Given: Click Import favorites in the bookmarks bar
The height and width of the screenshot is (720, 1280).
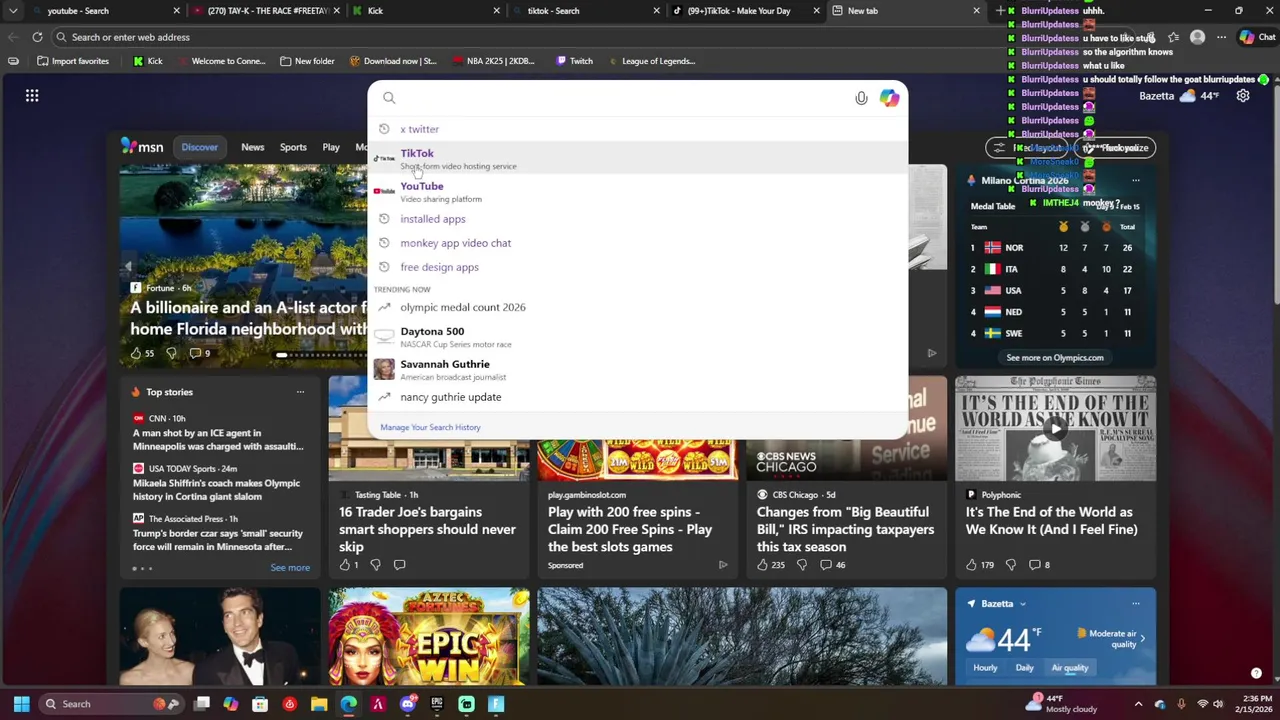Looking at the screenshot, I should point(72,61).
